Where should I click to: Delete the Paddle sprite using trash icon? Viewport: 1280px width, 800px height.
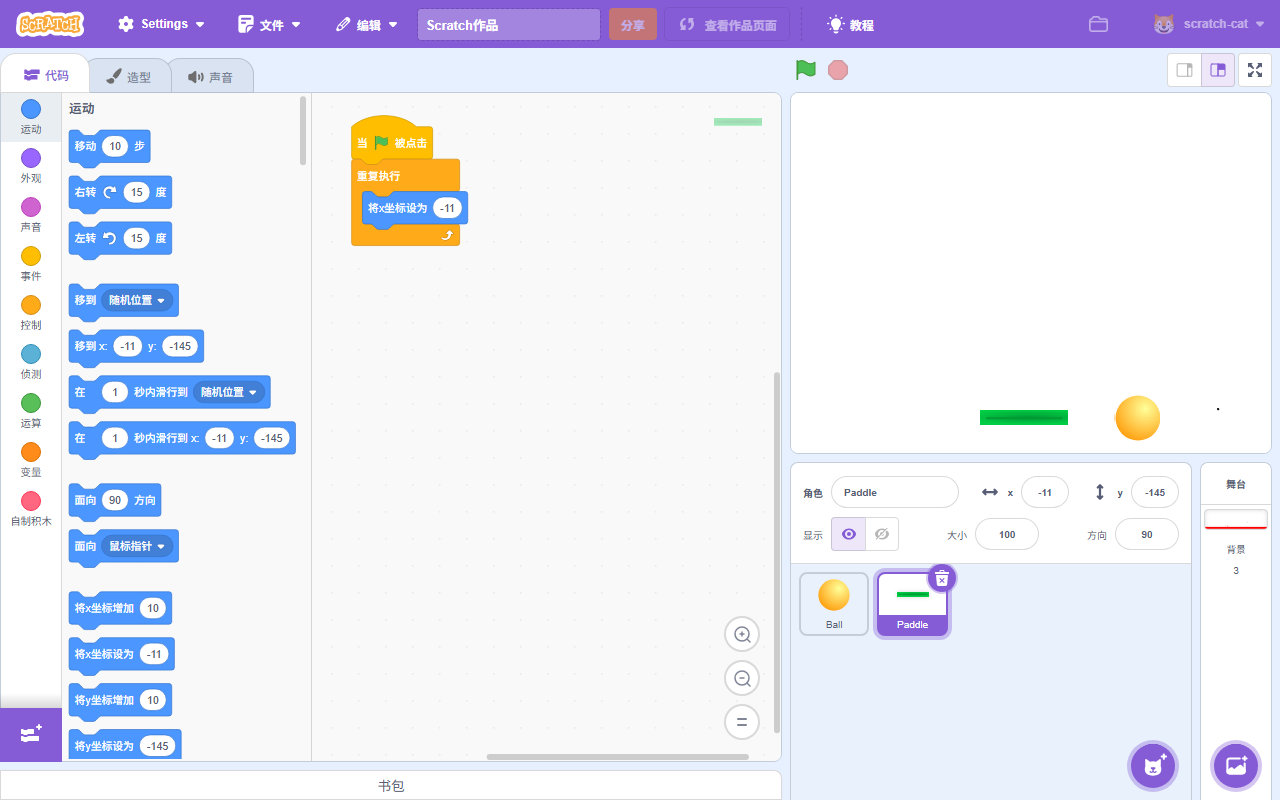(x=942, y=578)
